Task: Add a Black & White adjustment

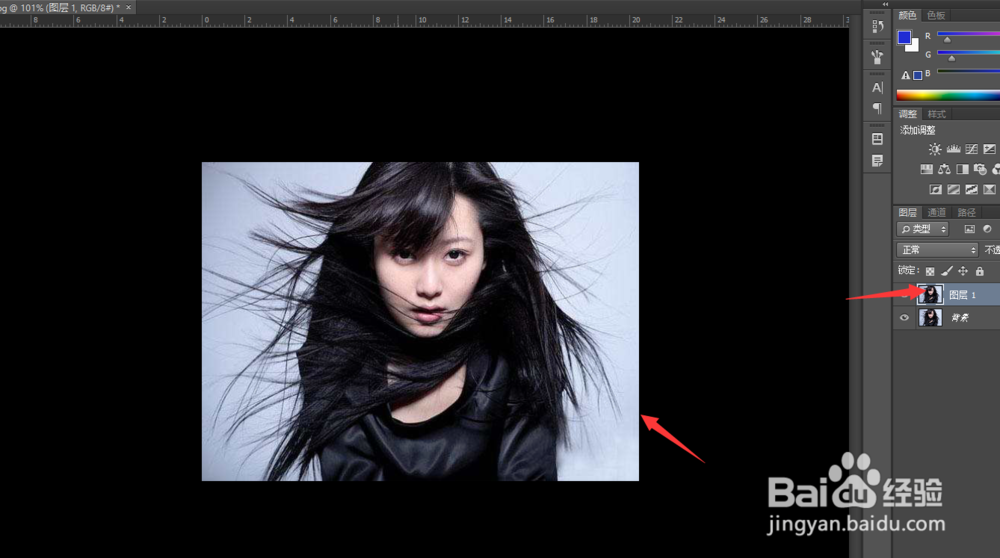Action: coord(962,169)
